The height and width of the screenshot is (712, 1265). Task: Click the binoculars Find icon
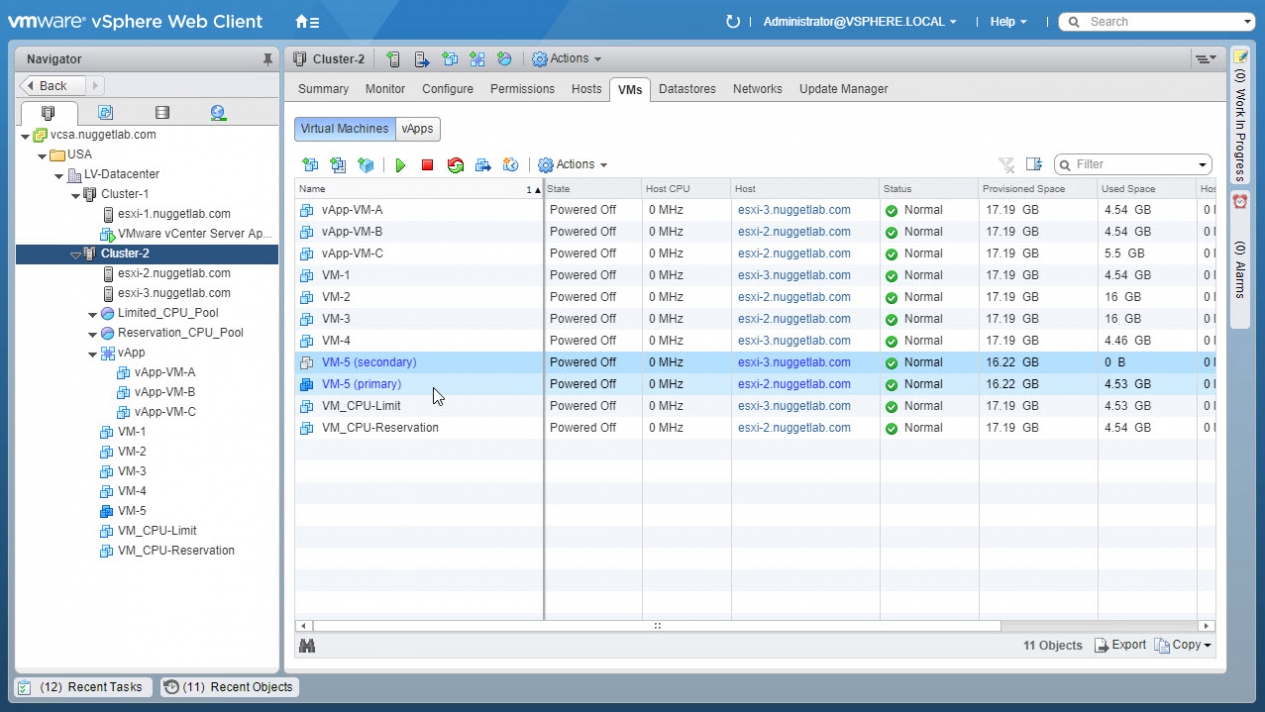[307, 646]
